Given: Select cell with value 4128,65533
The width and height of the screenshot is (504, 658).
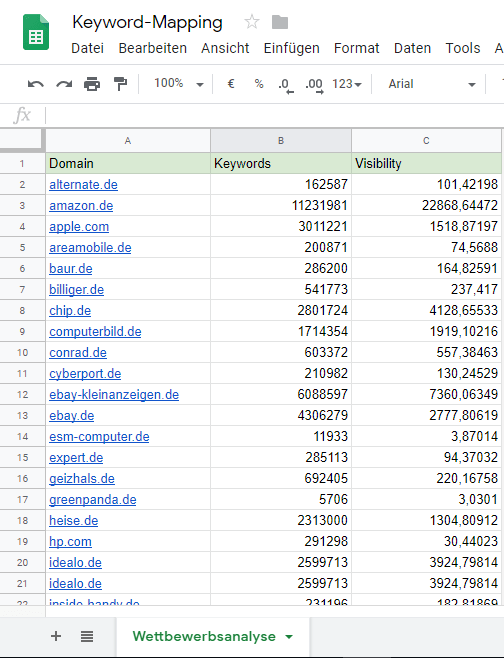Looking at the screenshot, I should coord(426,311).
